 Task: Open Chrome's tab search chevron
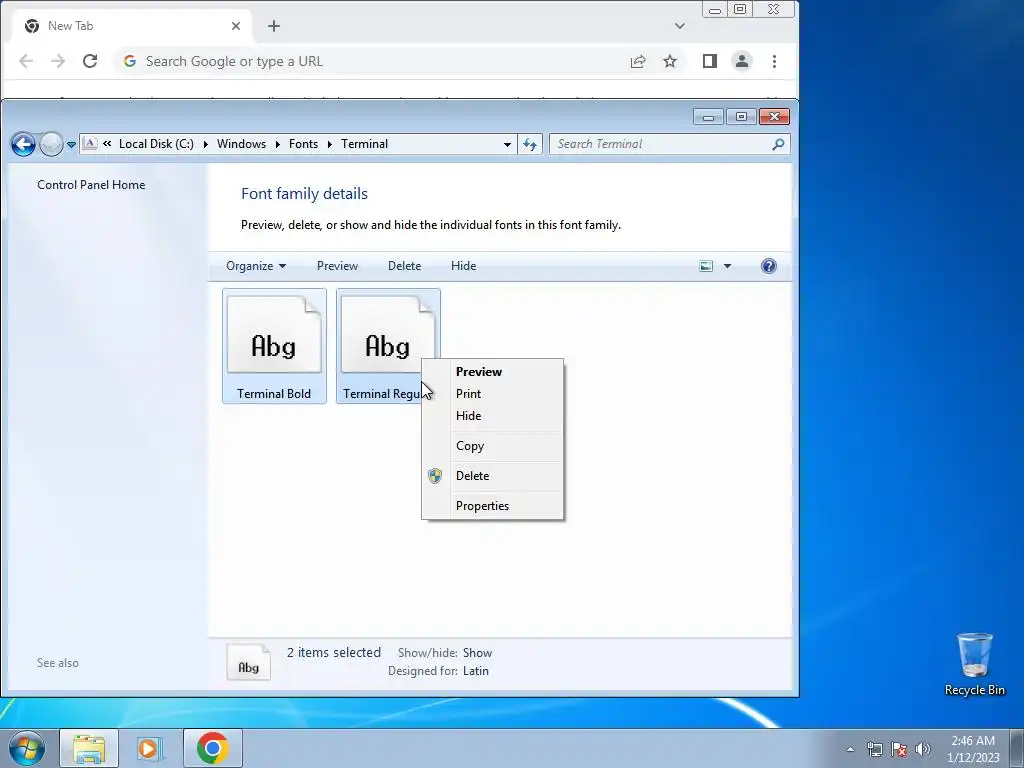pos(680,26)
